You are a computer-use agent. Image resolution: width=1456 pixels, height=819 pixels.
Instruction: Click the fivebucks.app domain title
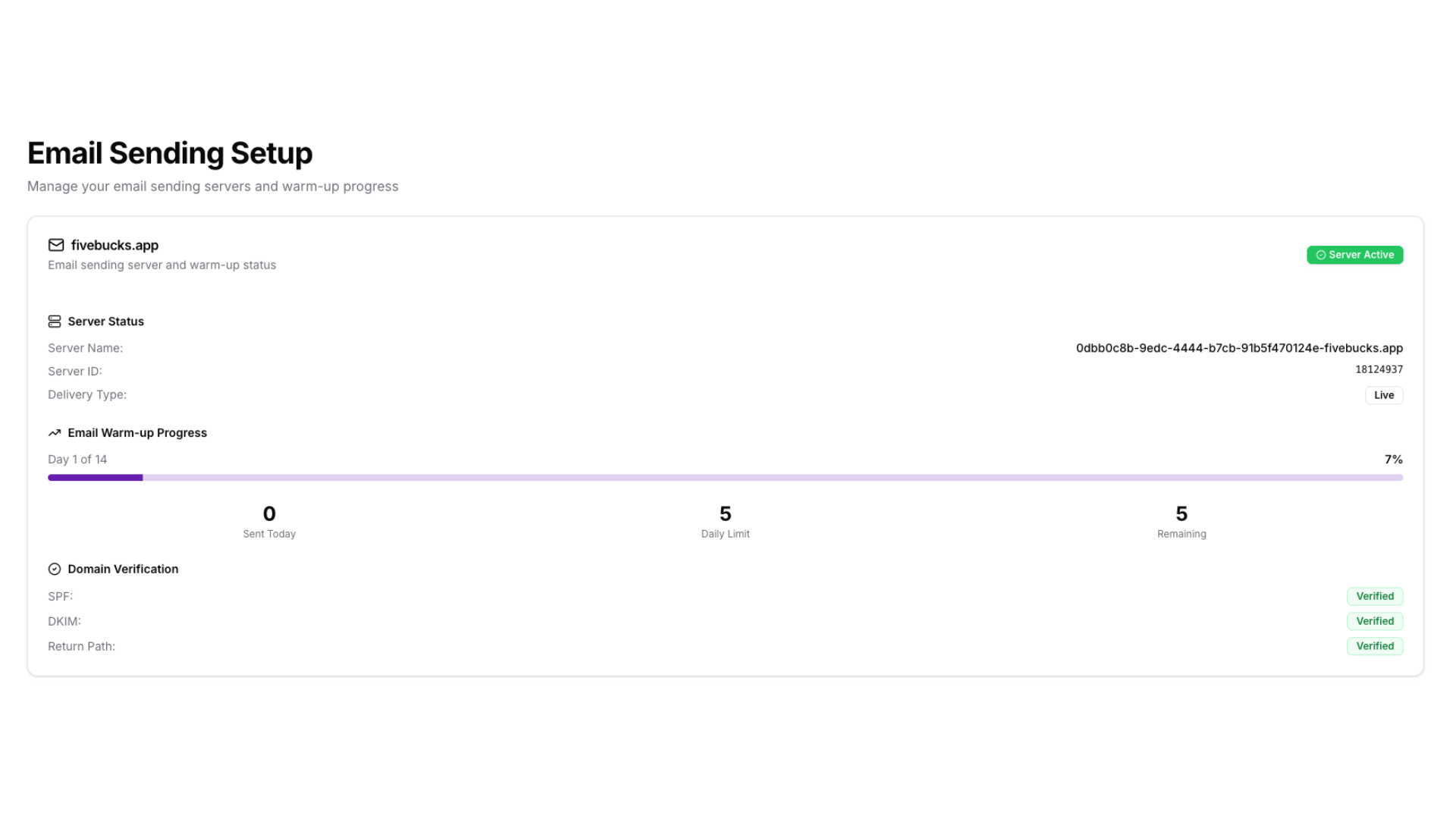tap(115, 245)
